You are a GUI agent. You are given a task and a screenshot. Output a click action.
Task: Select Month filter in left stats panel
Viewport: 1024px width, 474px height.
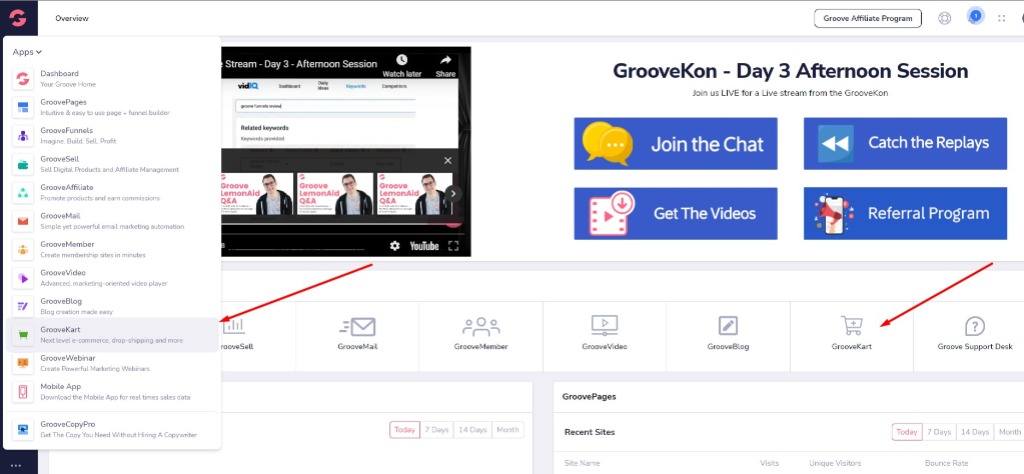(x=507, y=430)
